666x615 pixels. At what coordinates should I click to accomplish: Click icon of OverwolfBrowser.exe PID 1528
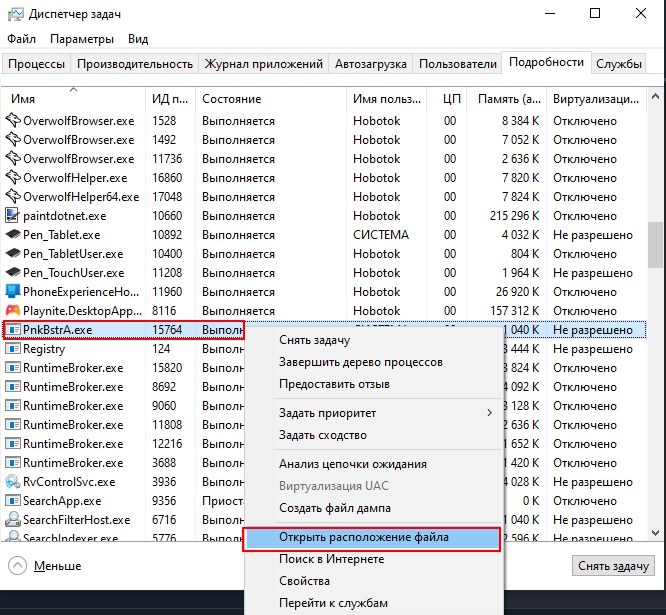pyautogui.click(x=12, y=121)
